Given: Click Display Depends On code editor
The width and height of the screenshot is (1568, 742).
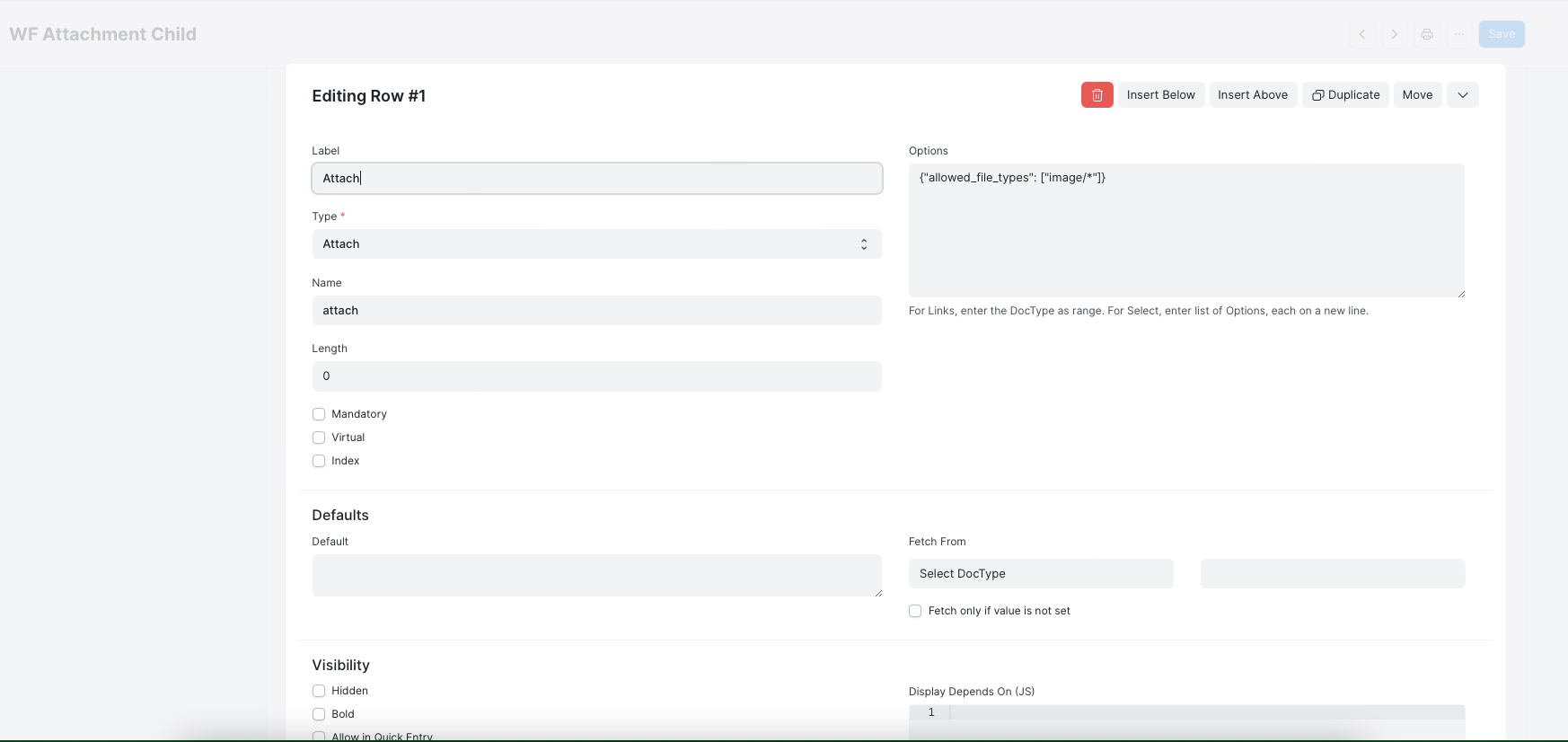Looking at the screenshot, I should coord(1186,723).
